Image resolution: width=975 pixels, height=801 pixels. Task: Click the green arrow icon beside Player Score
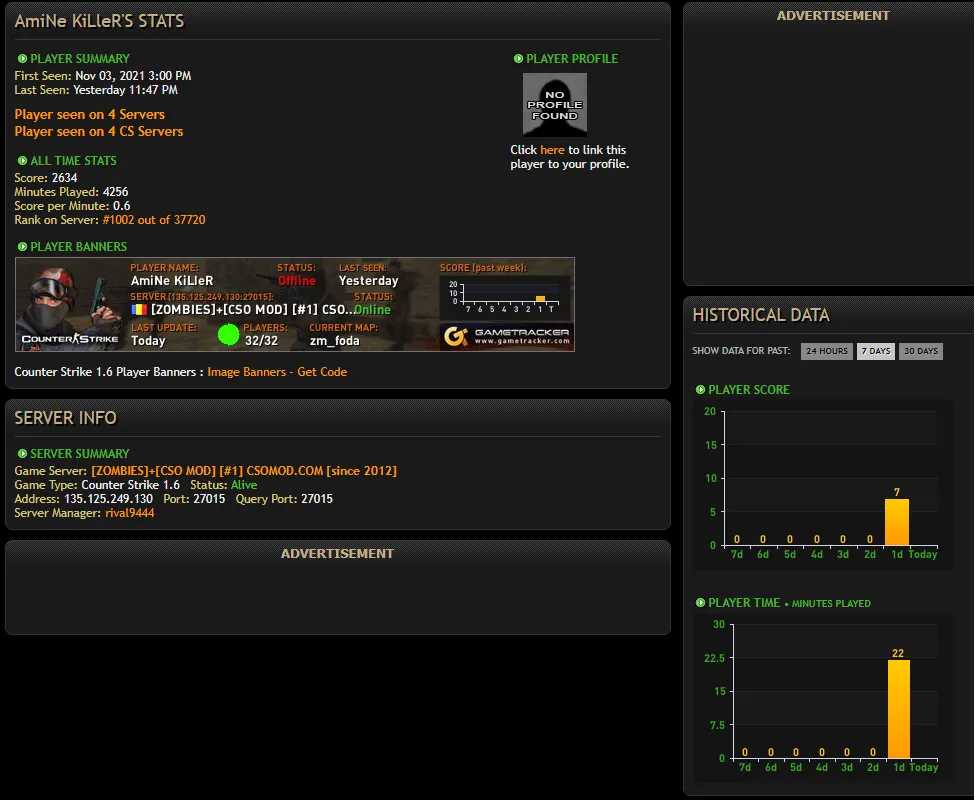(x=700, y=390)
